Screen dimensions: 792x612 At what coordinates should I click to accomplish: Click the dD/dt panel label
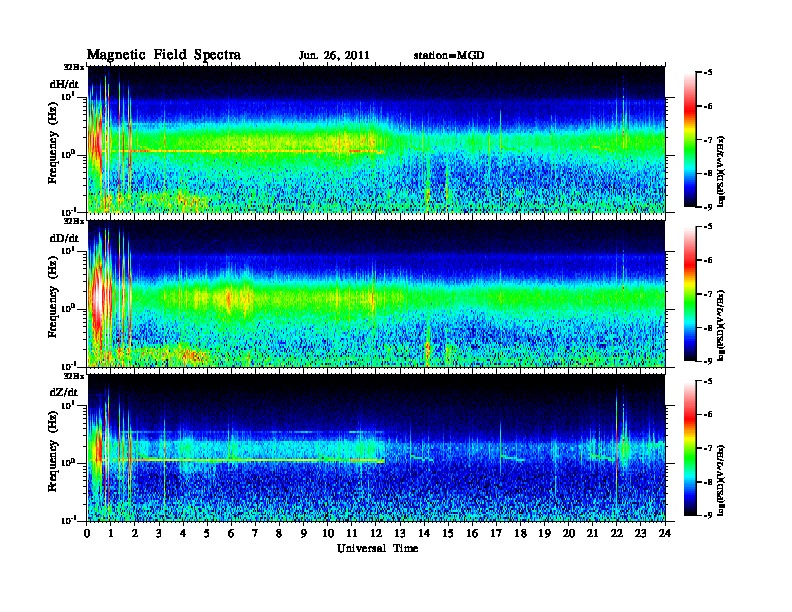pos(64,238)
